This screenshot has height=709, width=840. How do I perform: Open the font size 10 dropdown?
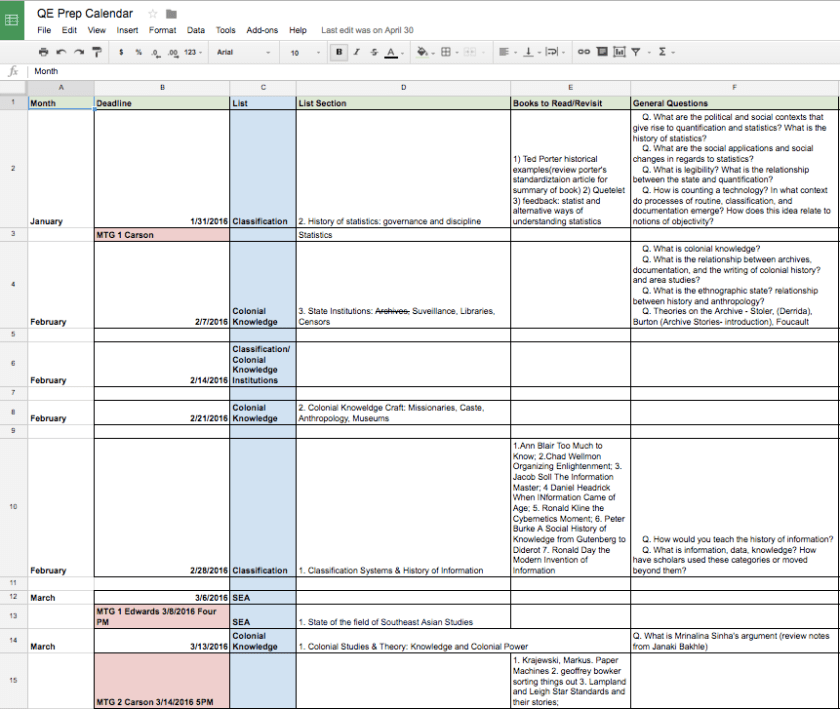[x=301, y=51]
